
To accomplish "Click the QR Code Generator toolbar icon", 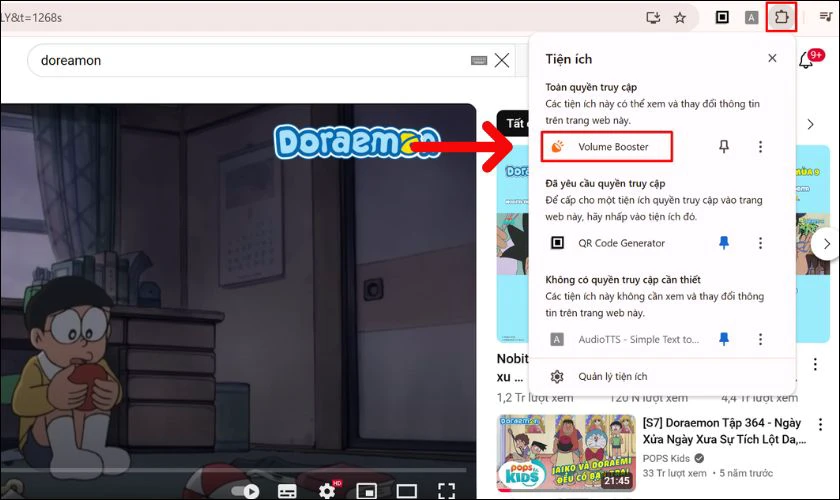I will [x=722, y=18].
